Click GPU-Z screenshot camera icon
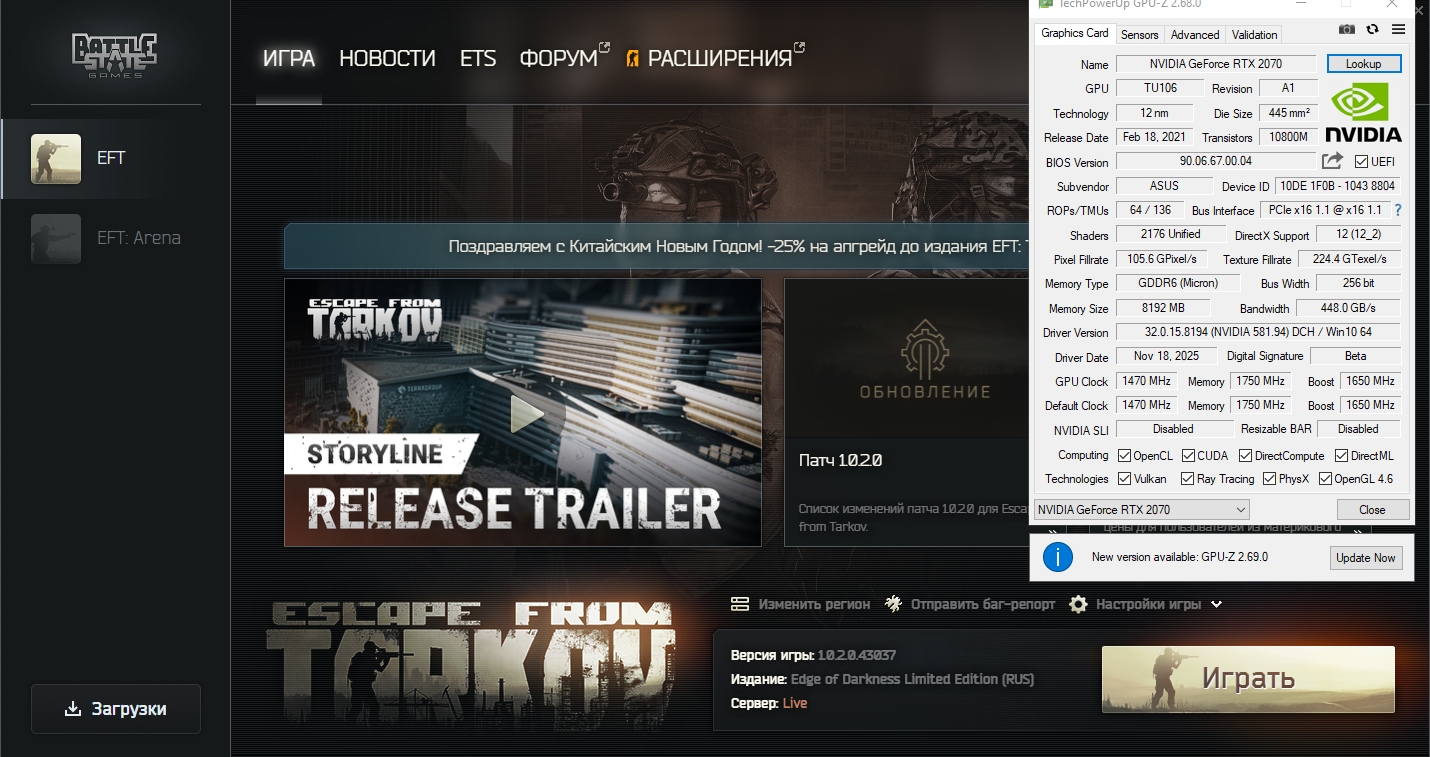 click(1347, 31)
